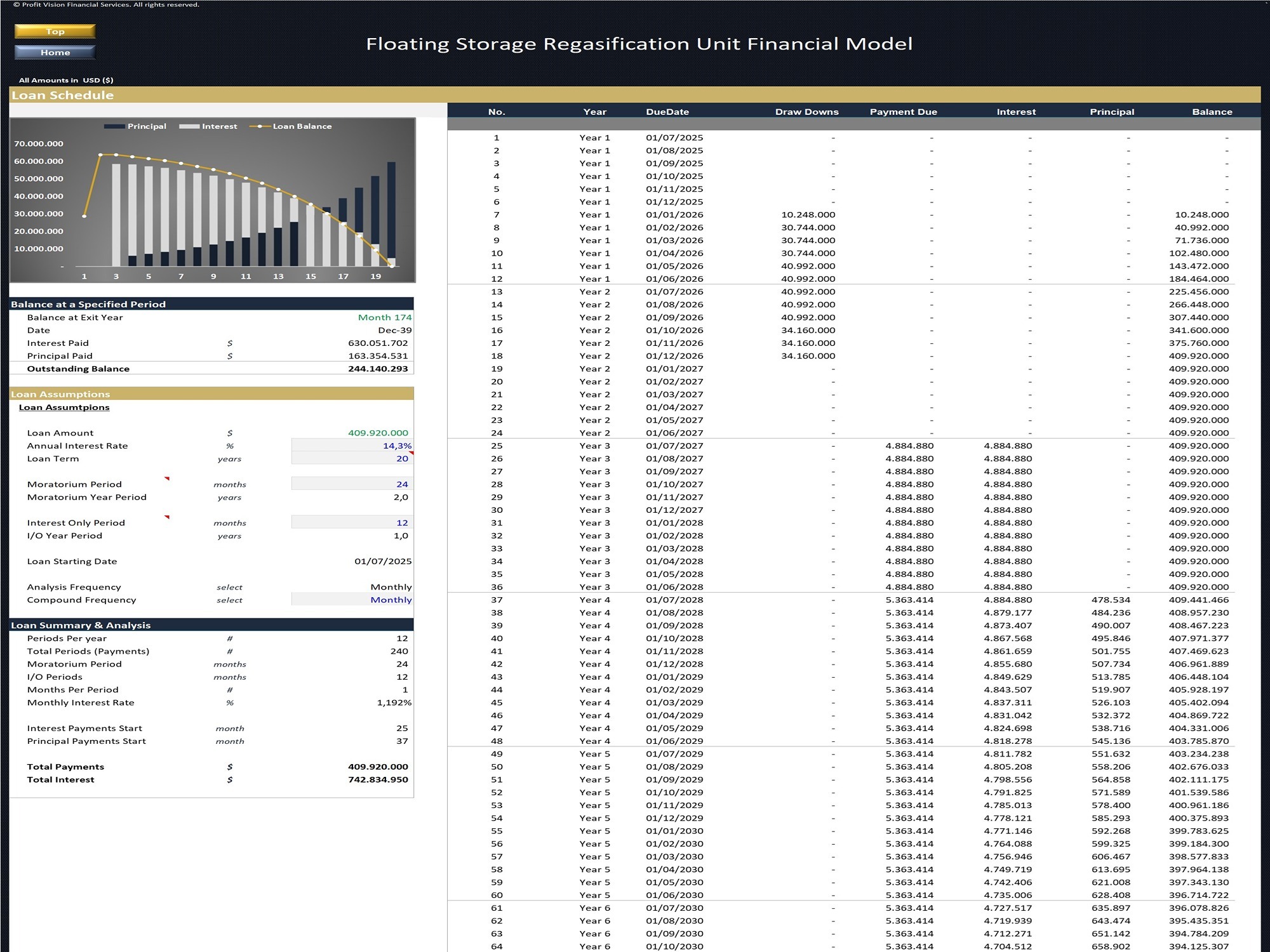Click the Month 174 exit year value
Image resolution: width=1270 pixels, height=952 pixels.
coord(385,317)
